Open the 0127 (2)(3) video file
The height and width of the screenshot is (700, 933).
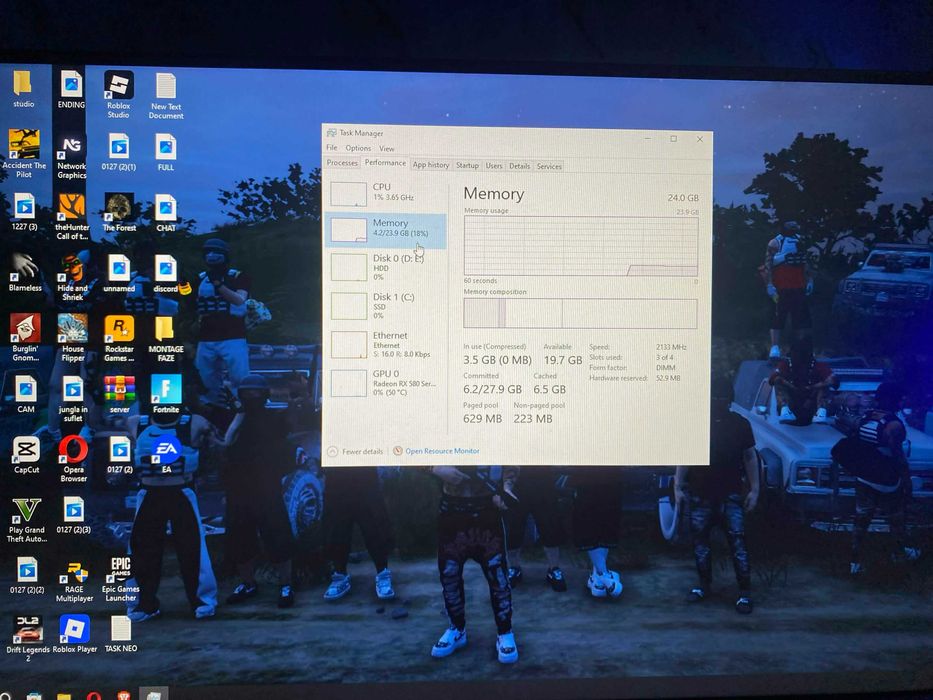[74, 515]
